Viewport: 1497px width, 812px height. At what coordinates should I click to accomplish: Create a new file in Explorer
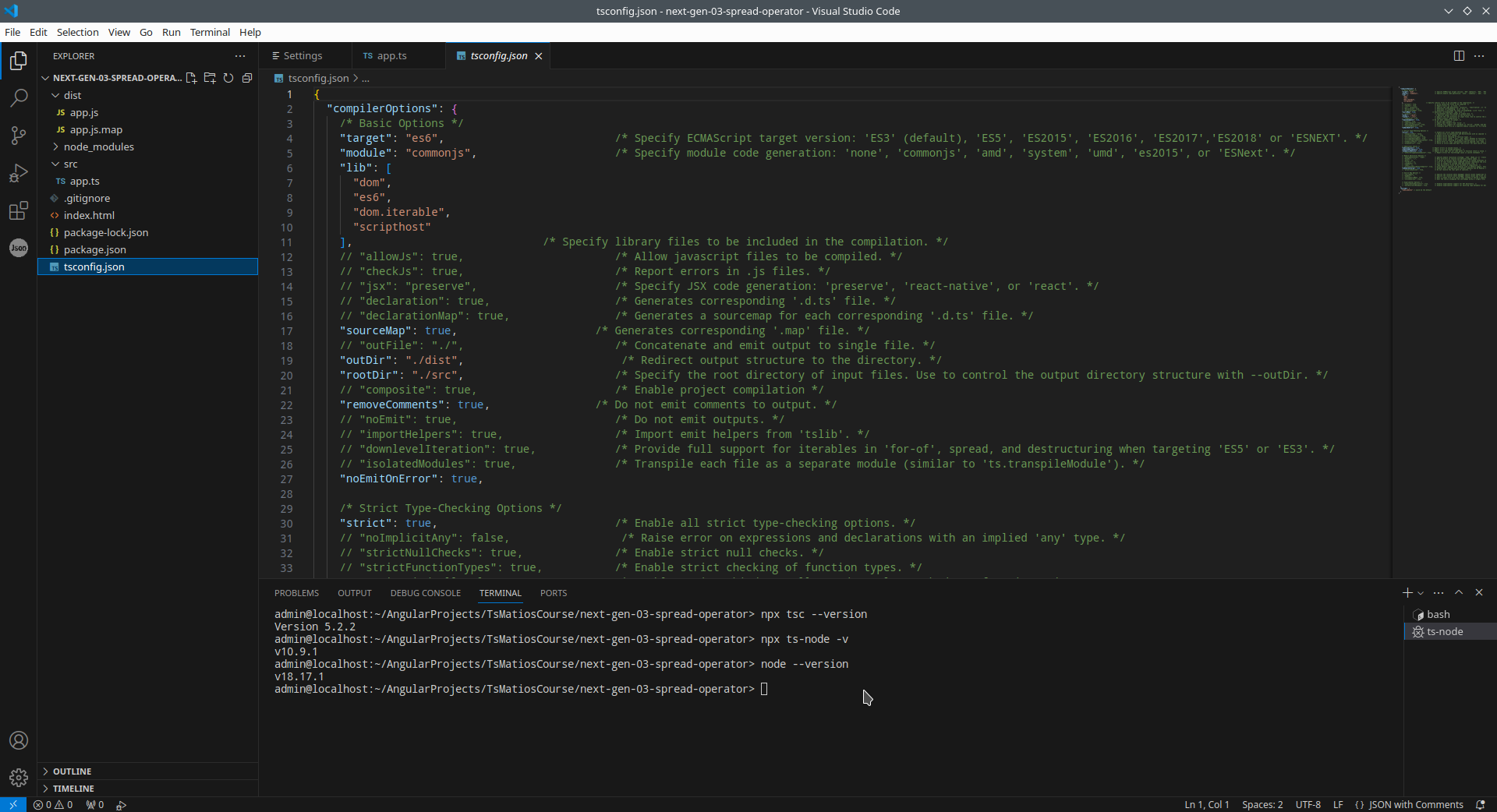coord(191,78)
